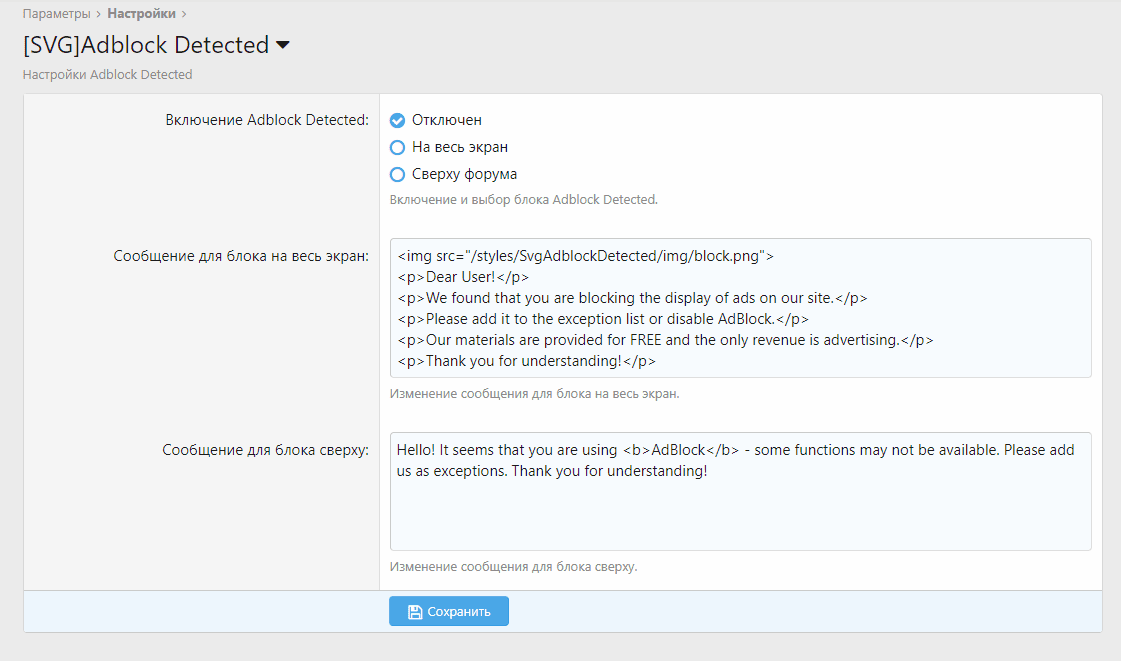Click the chevron after Настройки breadcrumb
The width and height of the screenshot is (1121, 661).
click(184, 14)
